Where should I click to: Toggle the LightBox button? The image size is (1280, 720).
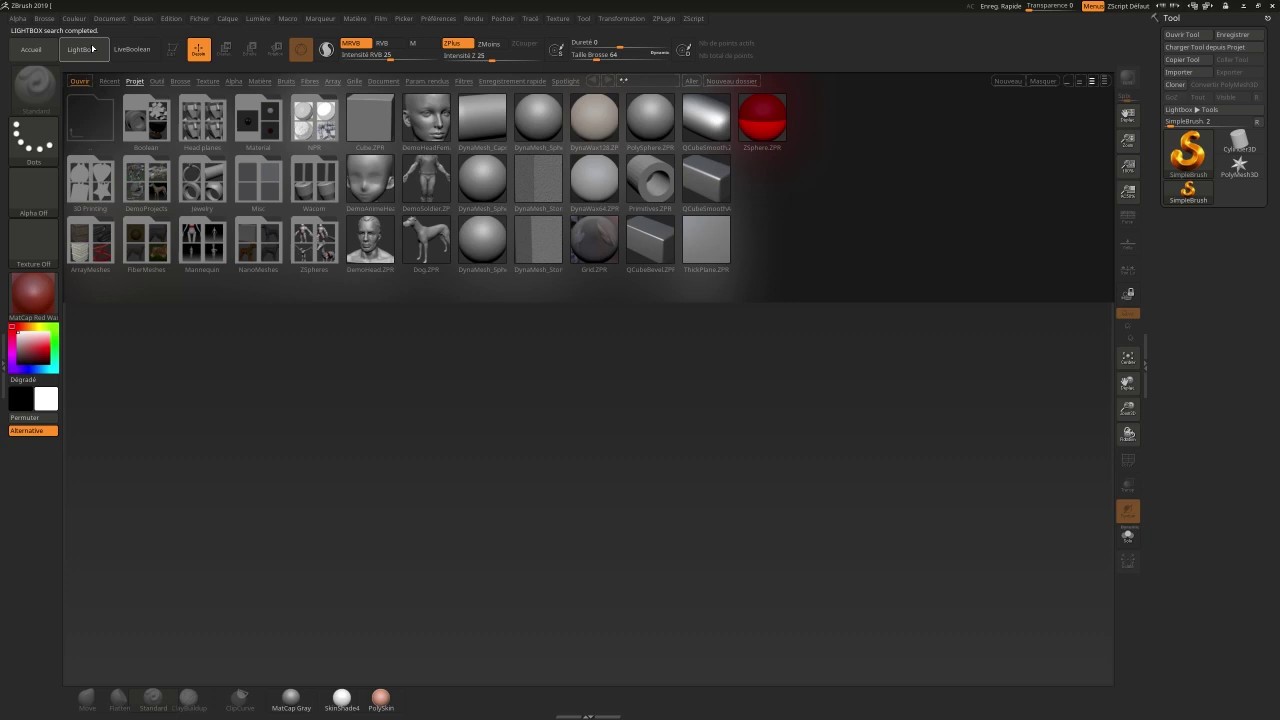coord(84,50)
